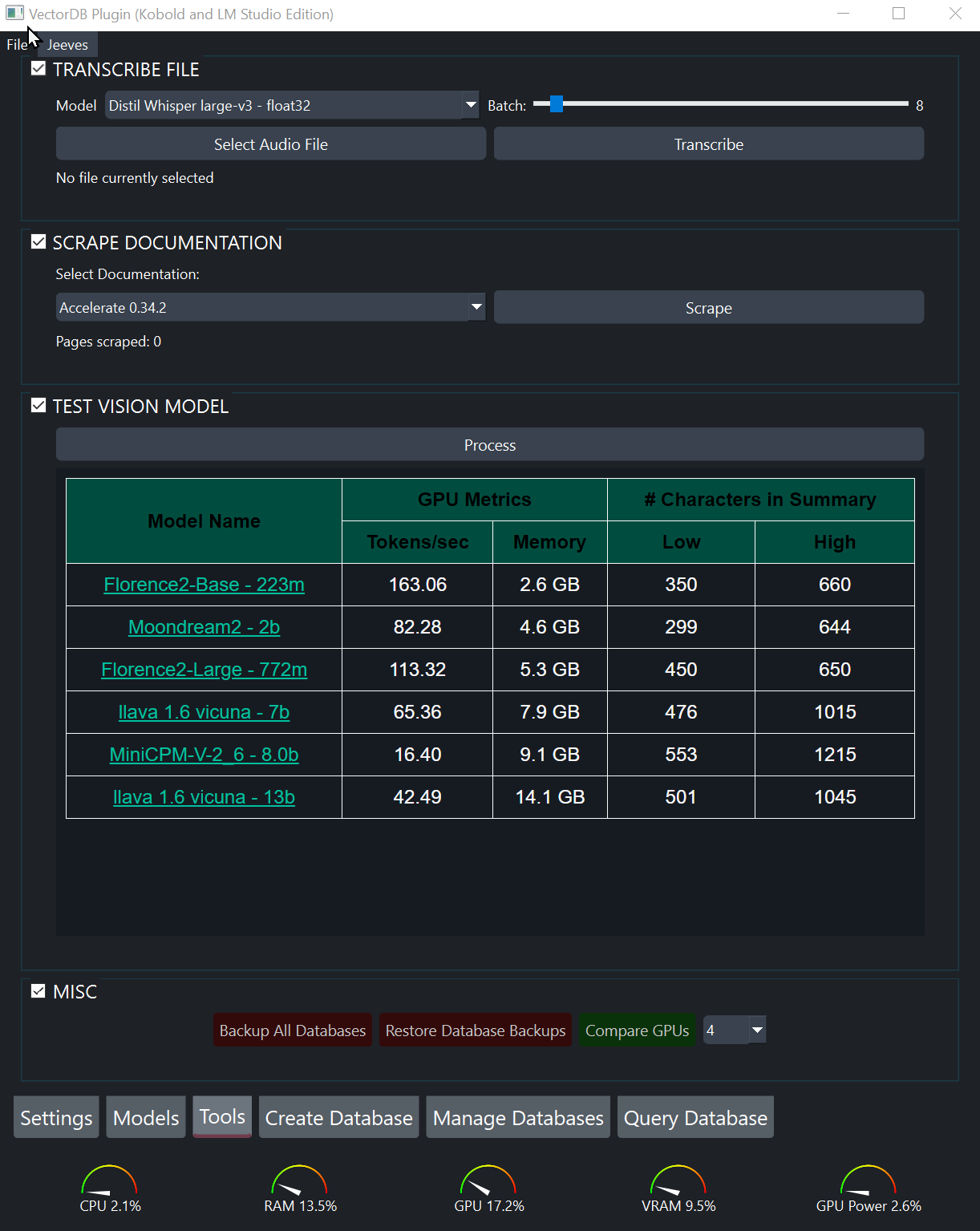Click the VRAM usage gauge icon

(678, 1180)
